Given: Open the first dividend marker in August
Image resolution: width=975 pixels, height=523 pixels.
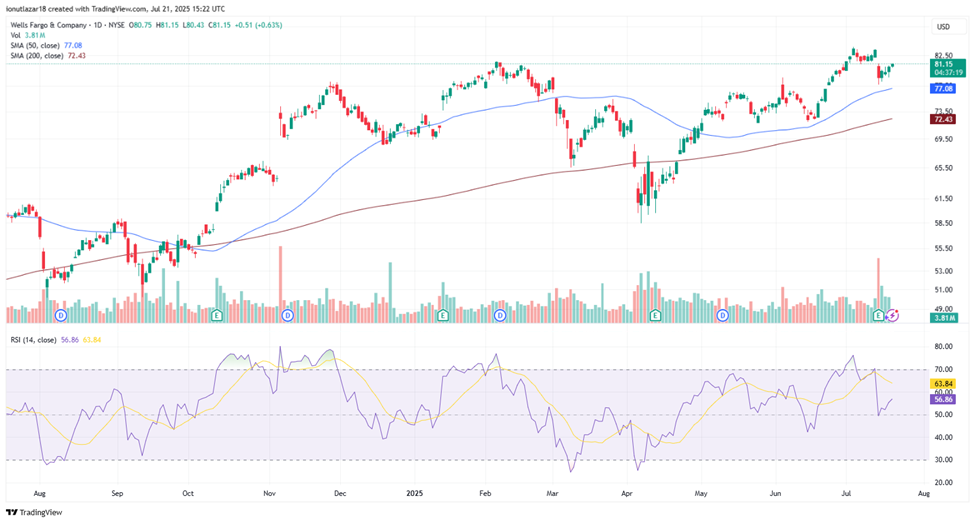Looking at the screenshot, I should click(x=61, y=315).
